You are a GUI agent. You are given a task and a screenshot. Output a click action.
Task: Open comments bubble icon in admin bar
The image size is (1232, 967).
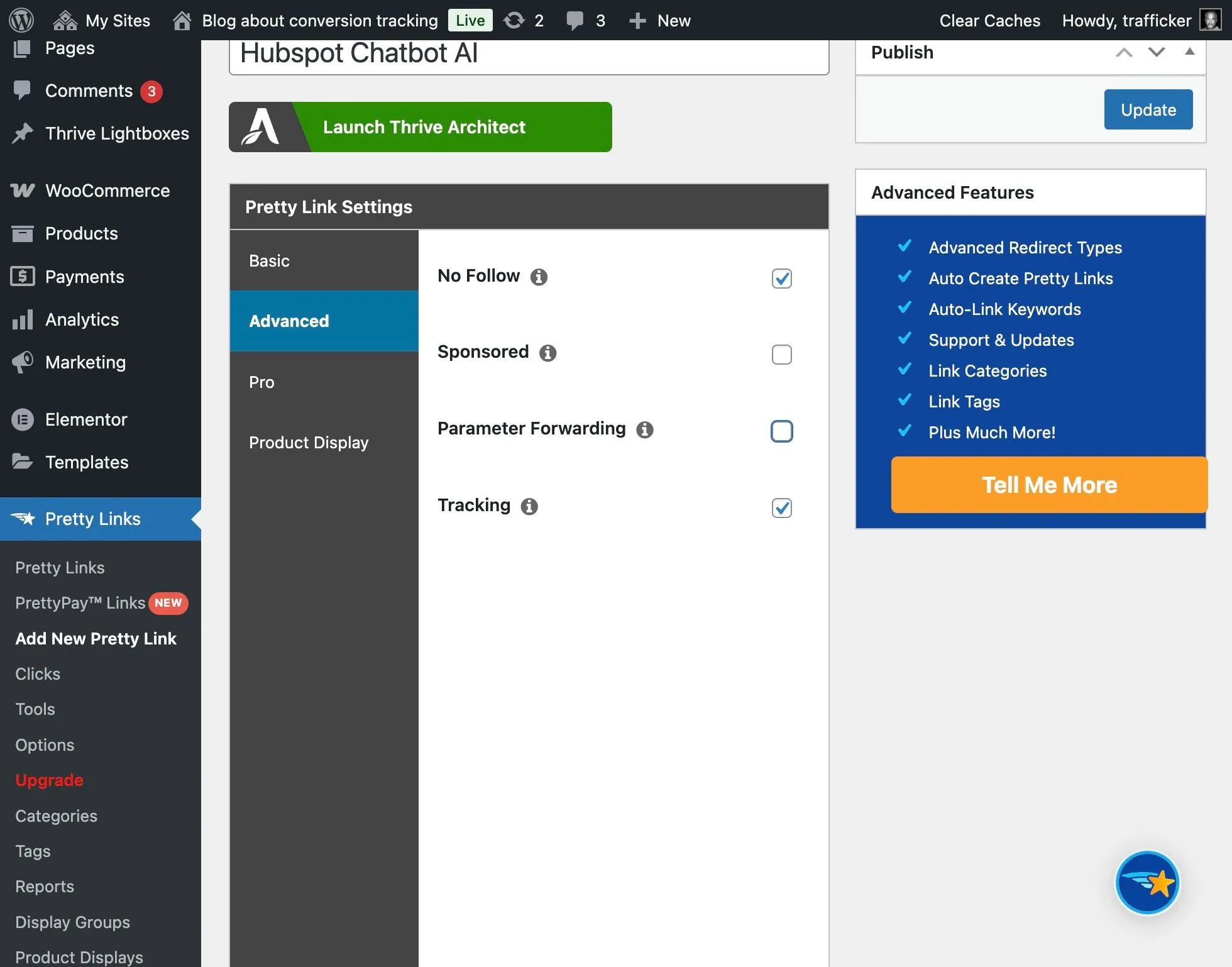(575, 20)
